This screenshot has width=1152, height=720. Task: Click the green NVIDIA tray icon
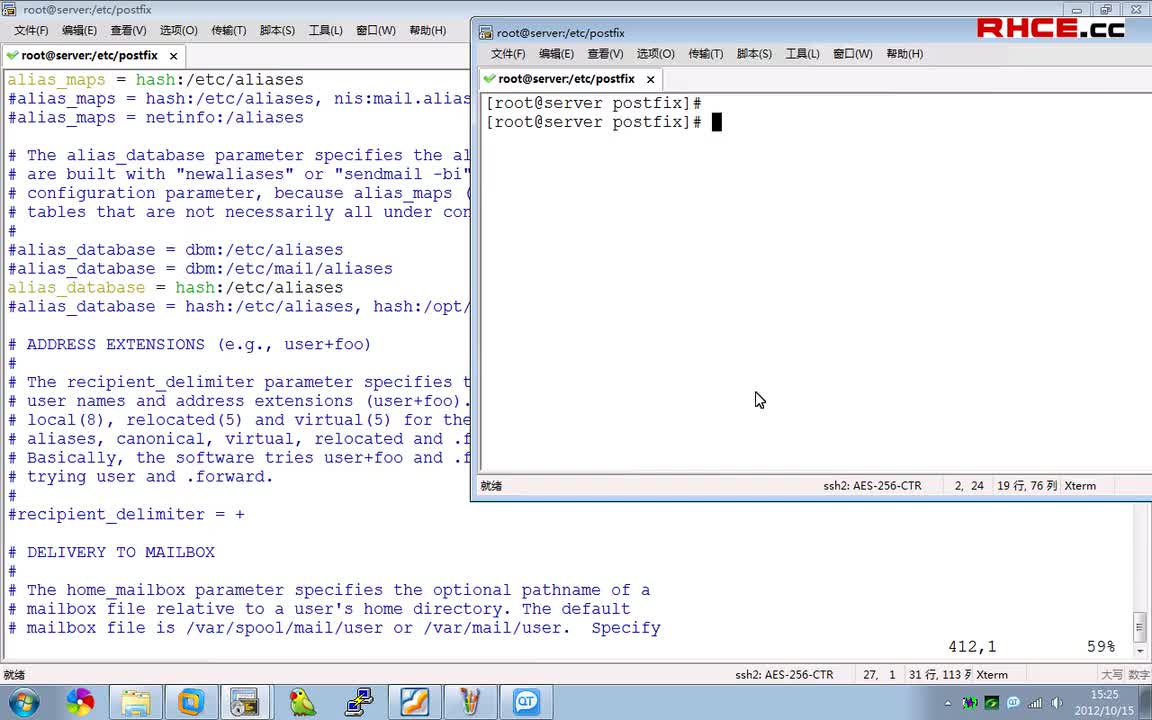991,703
